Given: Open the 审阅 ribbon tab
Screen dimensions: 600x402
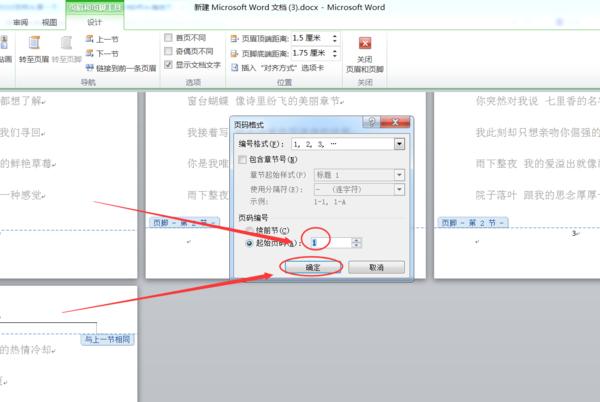Looking at the screenshot, I should click(21, 23).
